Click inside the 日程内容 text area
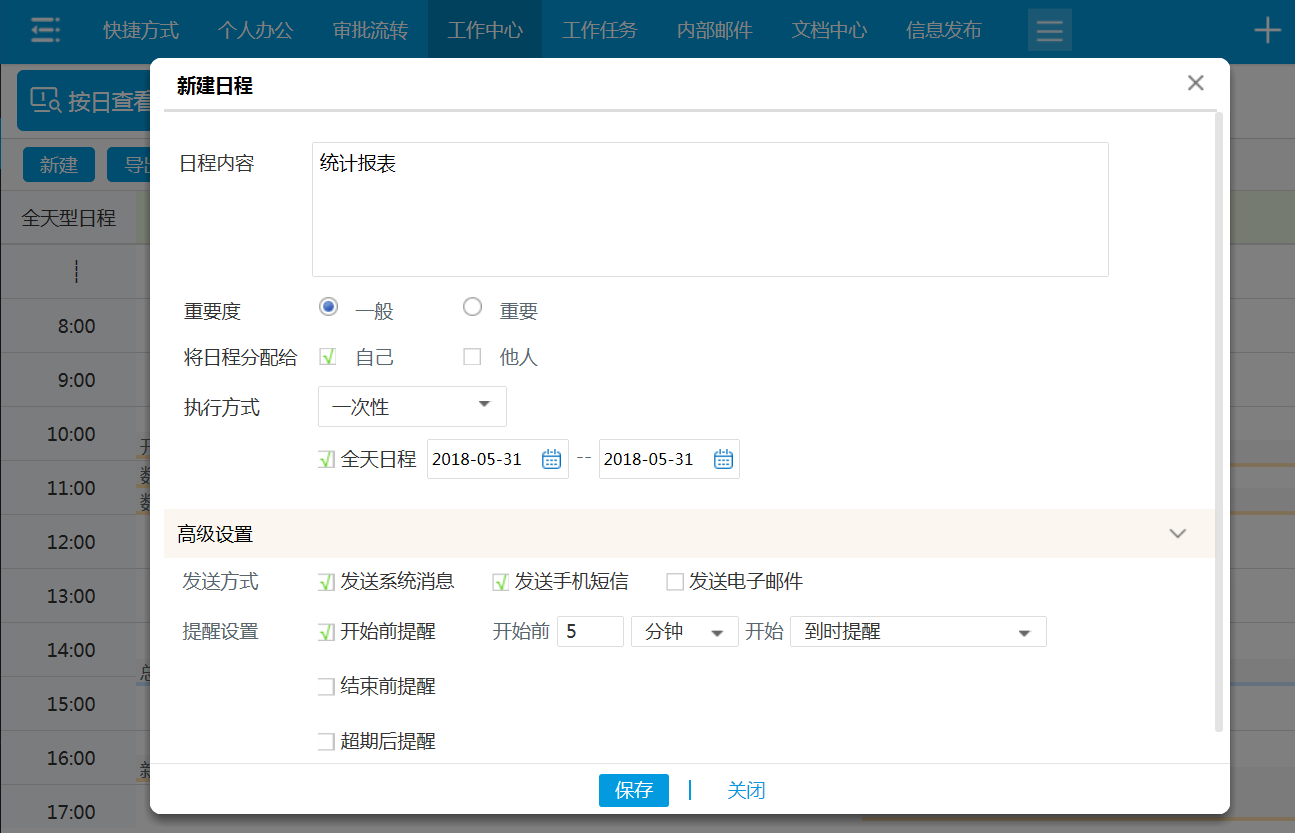Image resolution: width=1295 pixels, height=833 pixels. pos(710,208)
